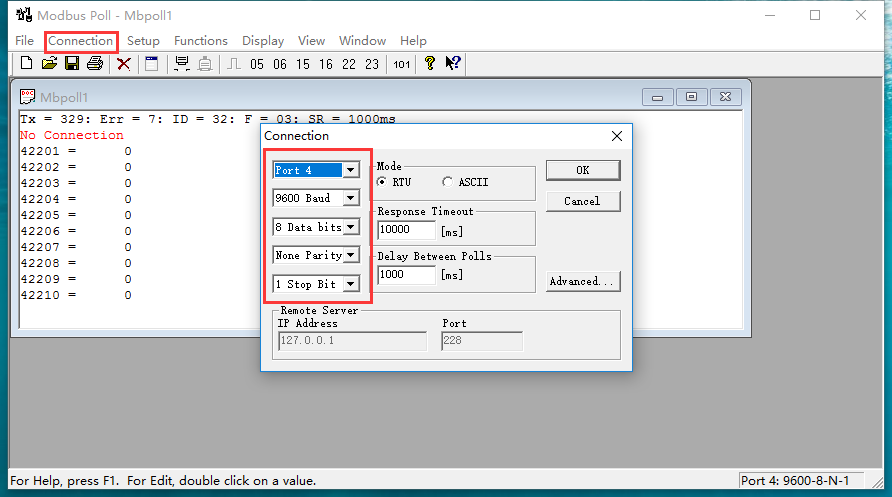Open the Setup menu
Screen dimensions: 892x497
click(x=143, y=41)
